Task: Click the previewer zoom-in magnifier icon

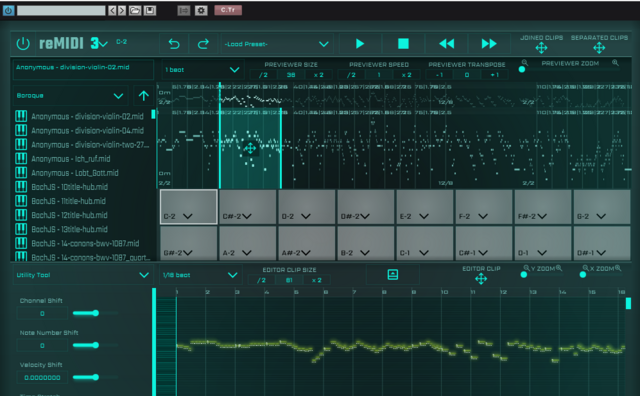Action: coord(615,63)
